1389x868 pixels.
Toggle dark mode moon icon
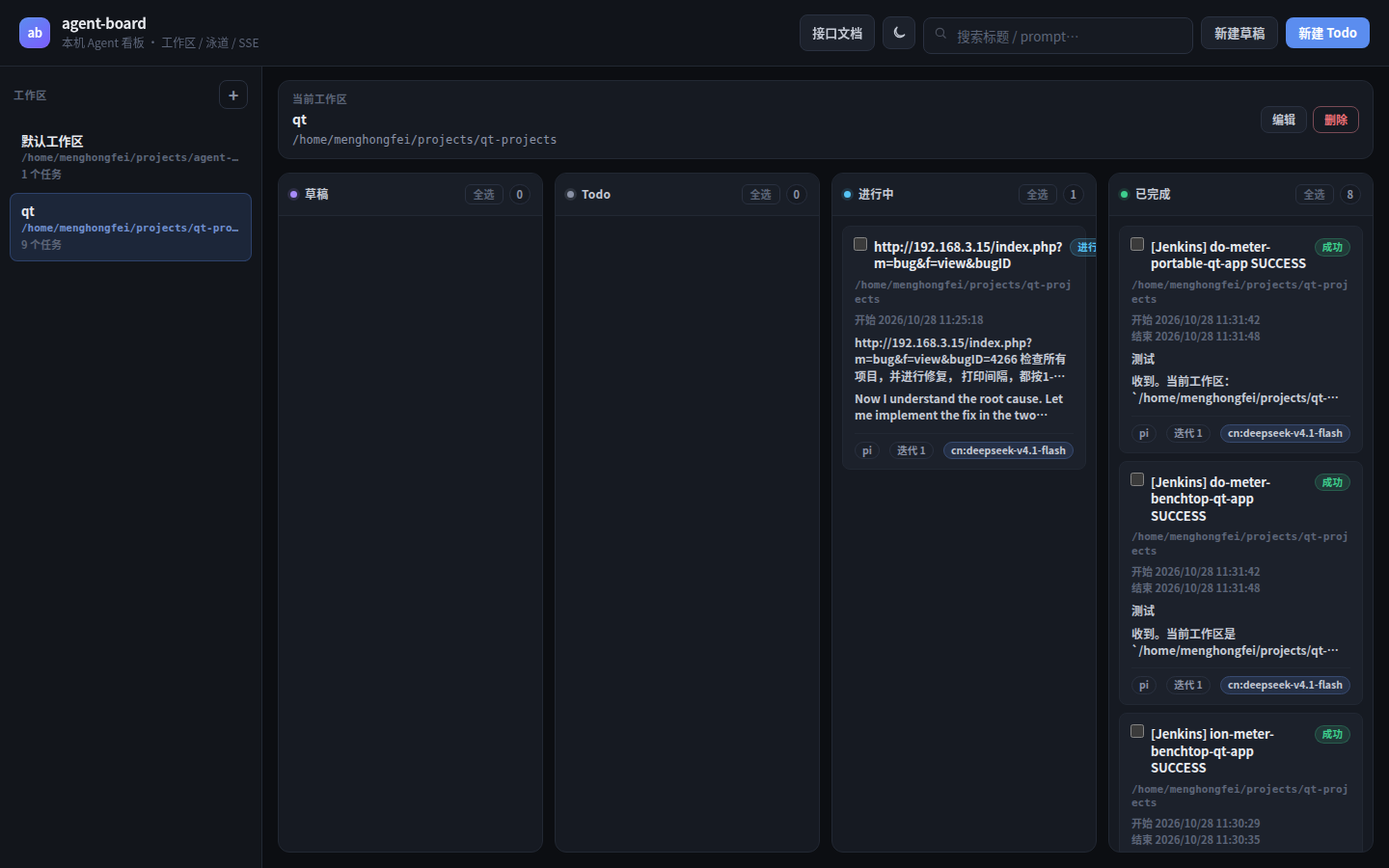[899, 33]
